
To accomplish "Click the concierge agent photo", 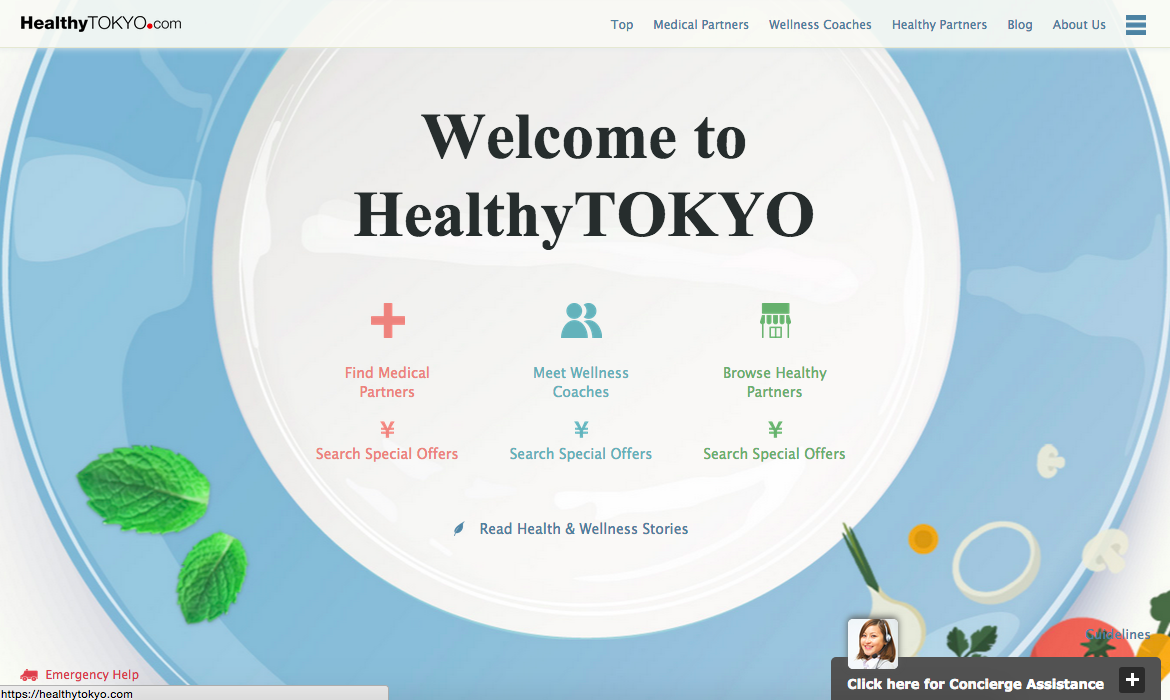I will click(x=873, y=643).
